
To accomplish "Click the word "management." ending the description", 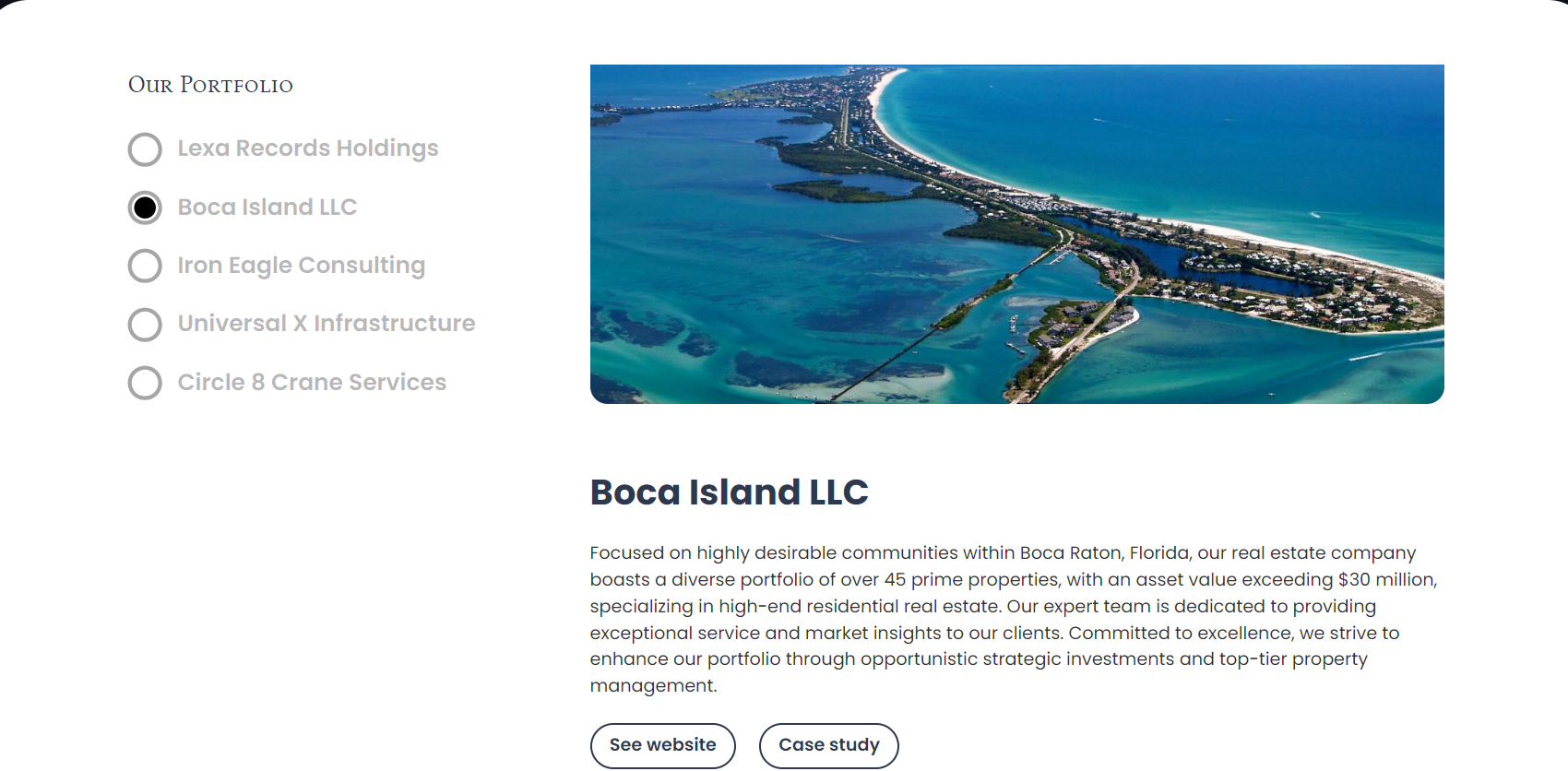I will click(653, 686).
